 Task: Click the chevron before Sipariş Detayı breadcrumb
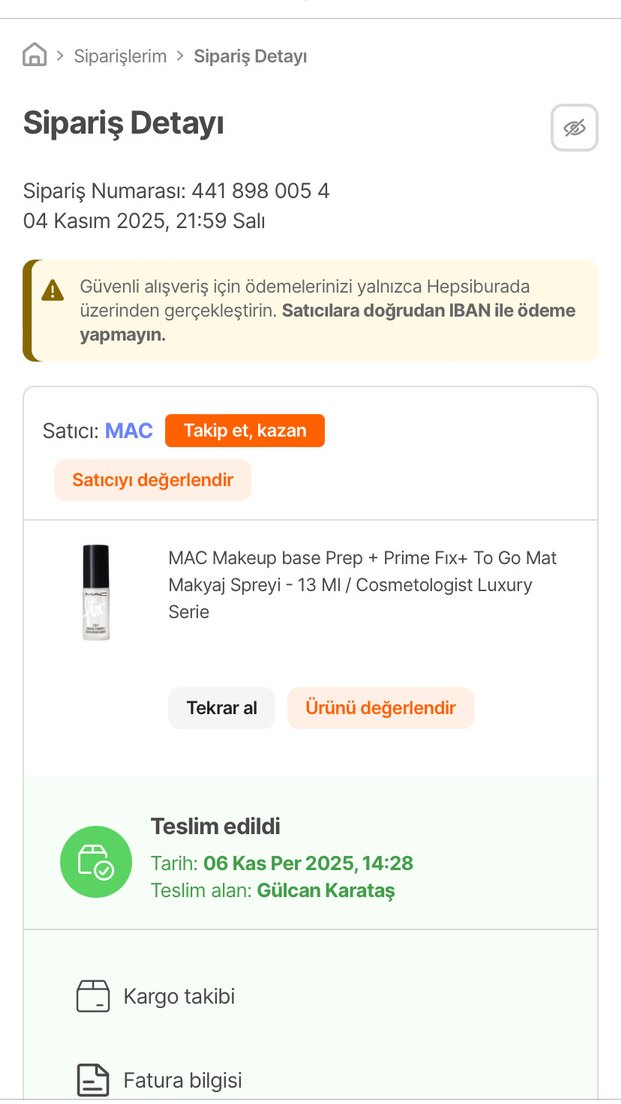180,55
